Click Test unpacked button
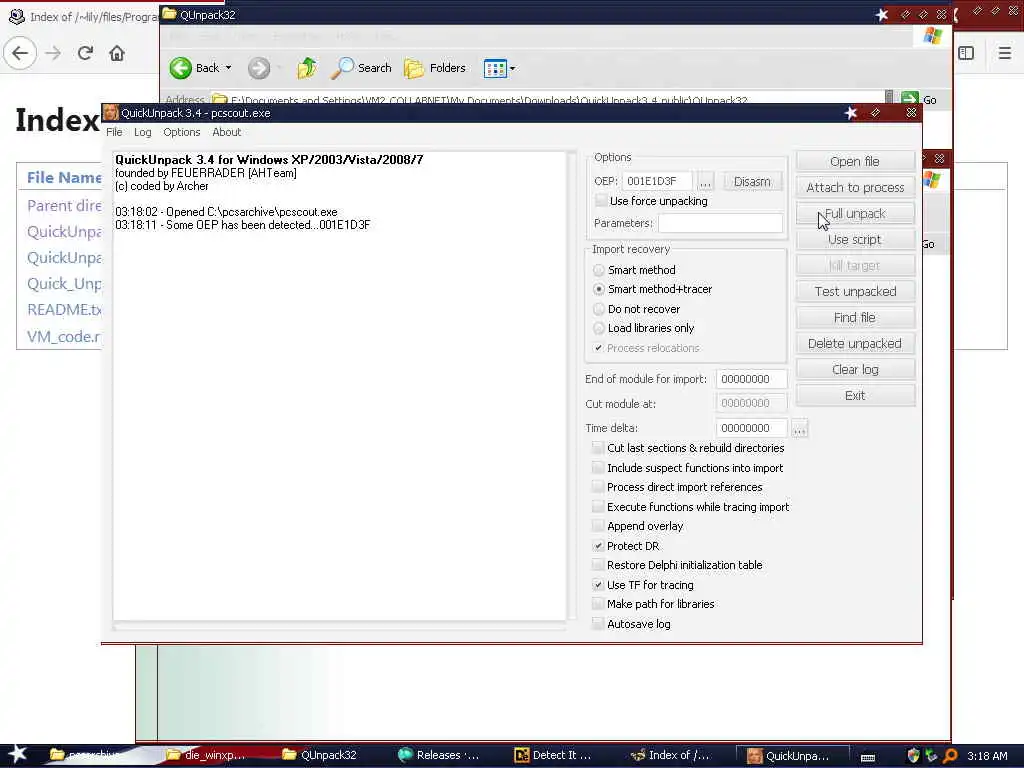Image resolution: width=1024 pixels, height=768 pixels. coord(855,291)
